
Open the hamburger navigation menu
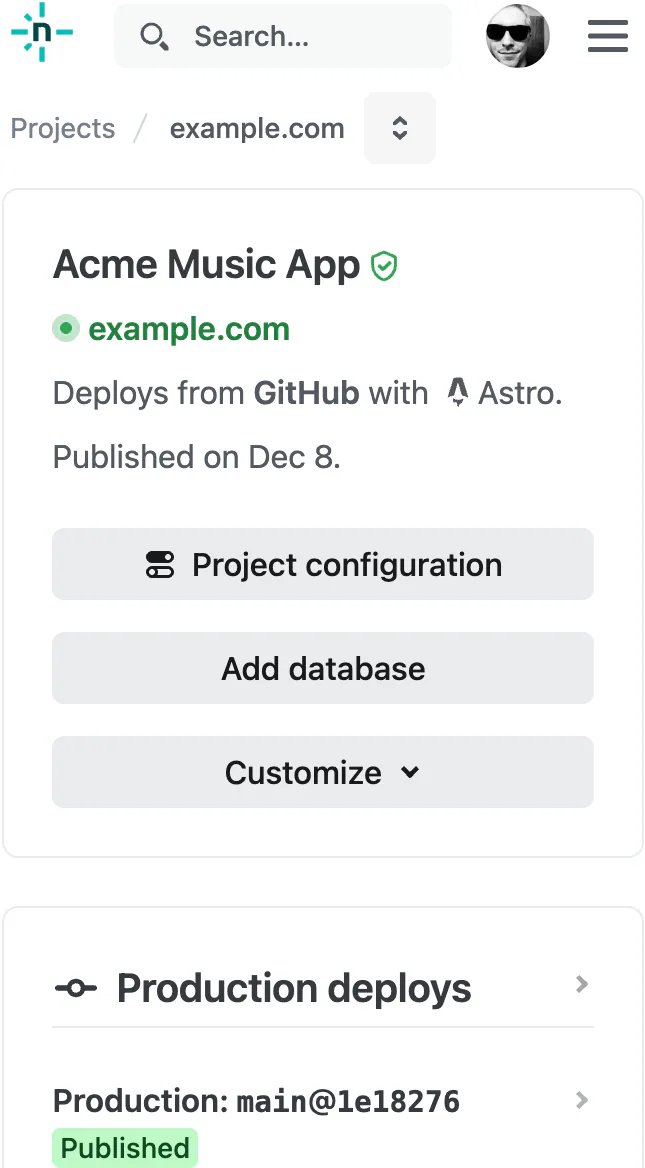(x=607, y=36)
